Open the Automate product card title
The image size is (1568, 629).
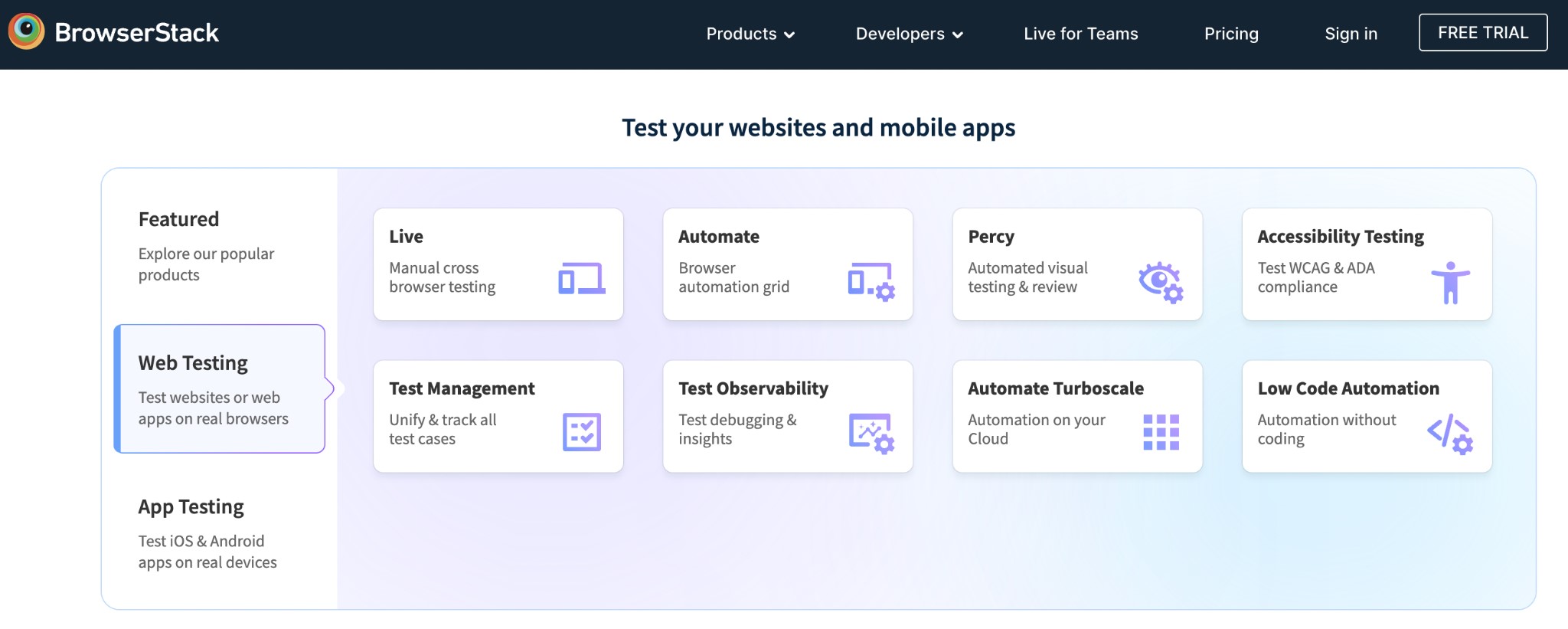719,237
